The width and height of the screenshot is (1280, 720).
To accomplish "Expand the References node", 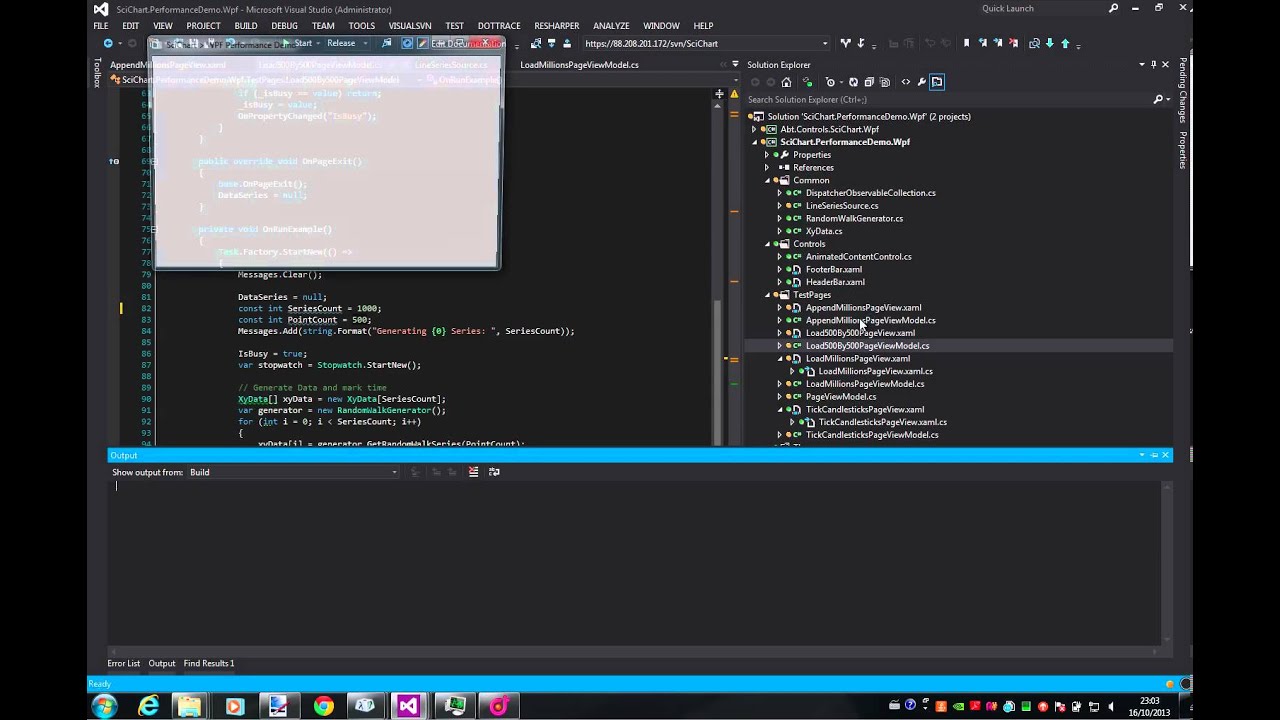I will 767,168.
